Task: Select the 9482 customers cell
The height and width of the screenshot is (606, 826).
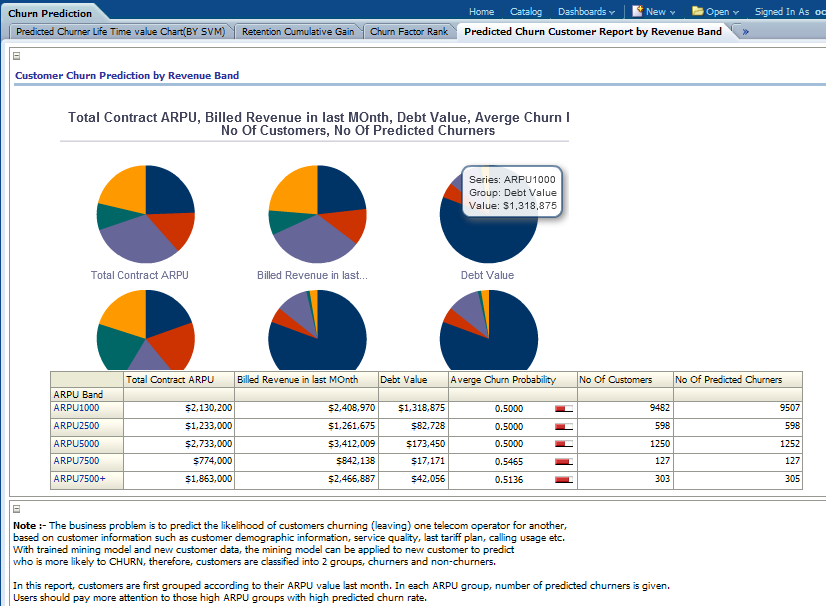Action: pos(625,408)
